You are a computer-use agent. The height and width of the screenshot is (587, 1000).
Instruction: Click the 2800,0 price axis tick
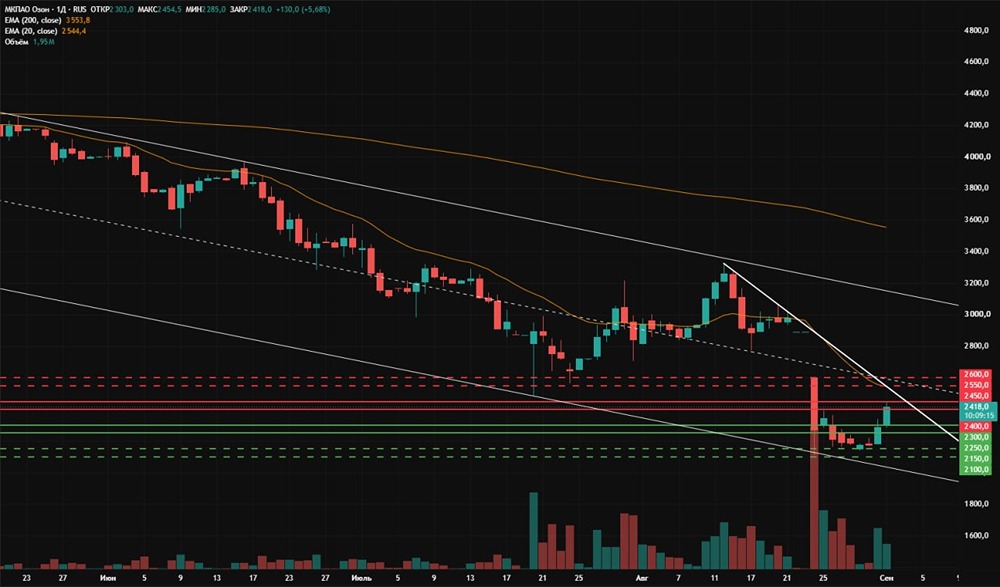976,346
